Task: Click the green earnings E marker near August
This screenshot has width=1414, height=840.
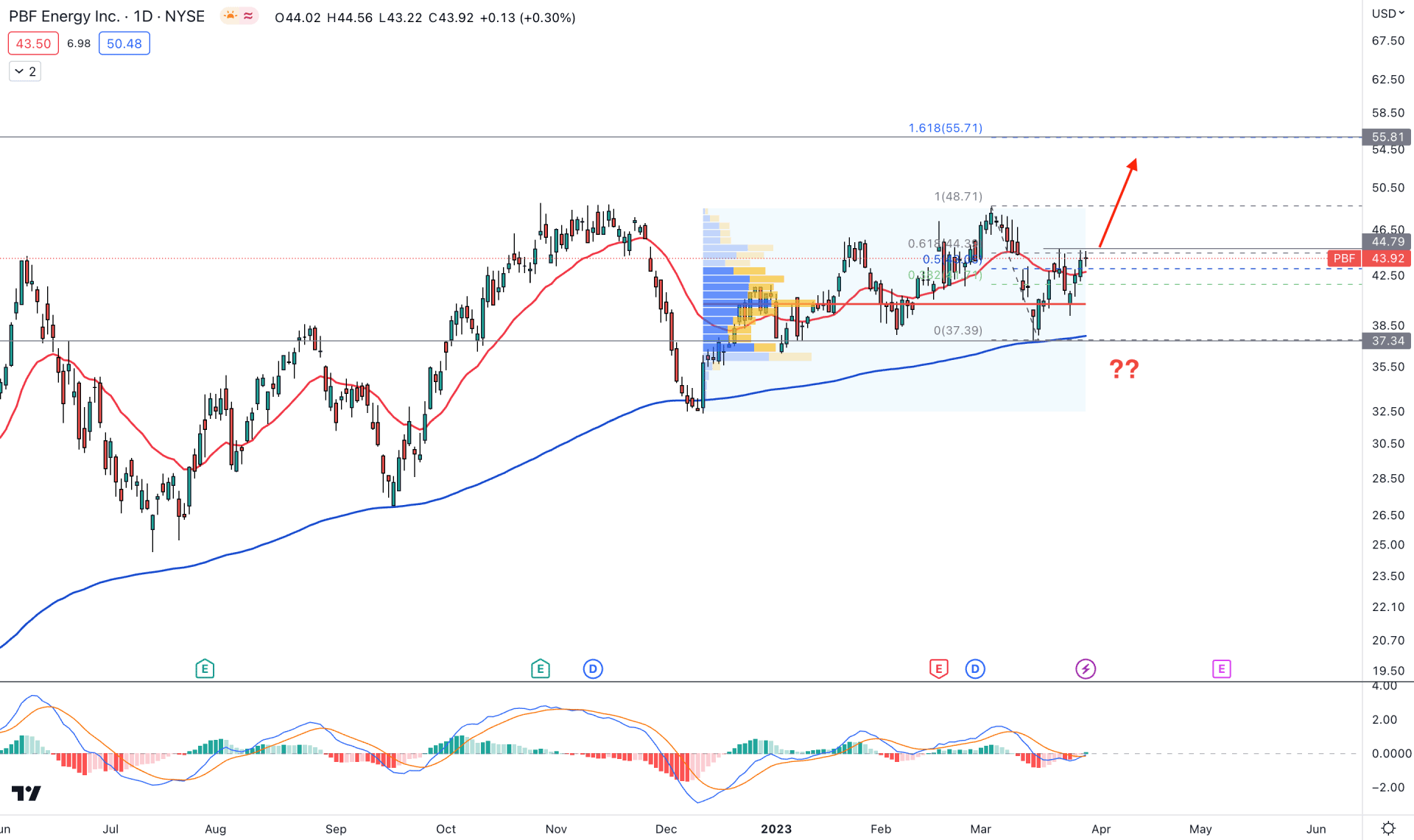Action: [x=205, y=668]
